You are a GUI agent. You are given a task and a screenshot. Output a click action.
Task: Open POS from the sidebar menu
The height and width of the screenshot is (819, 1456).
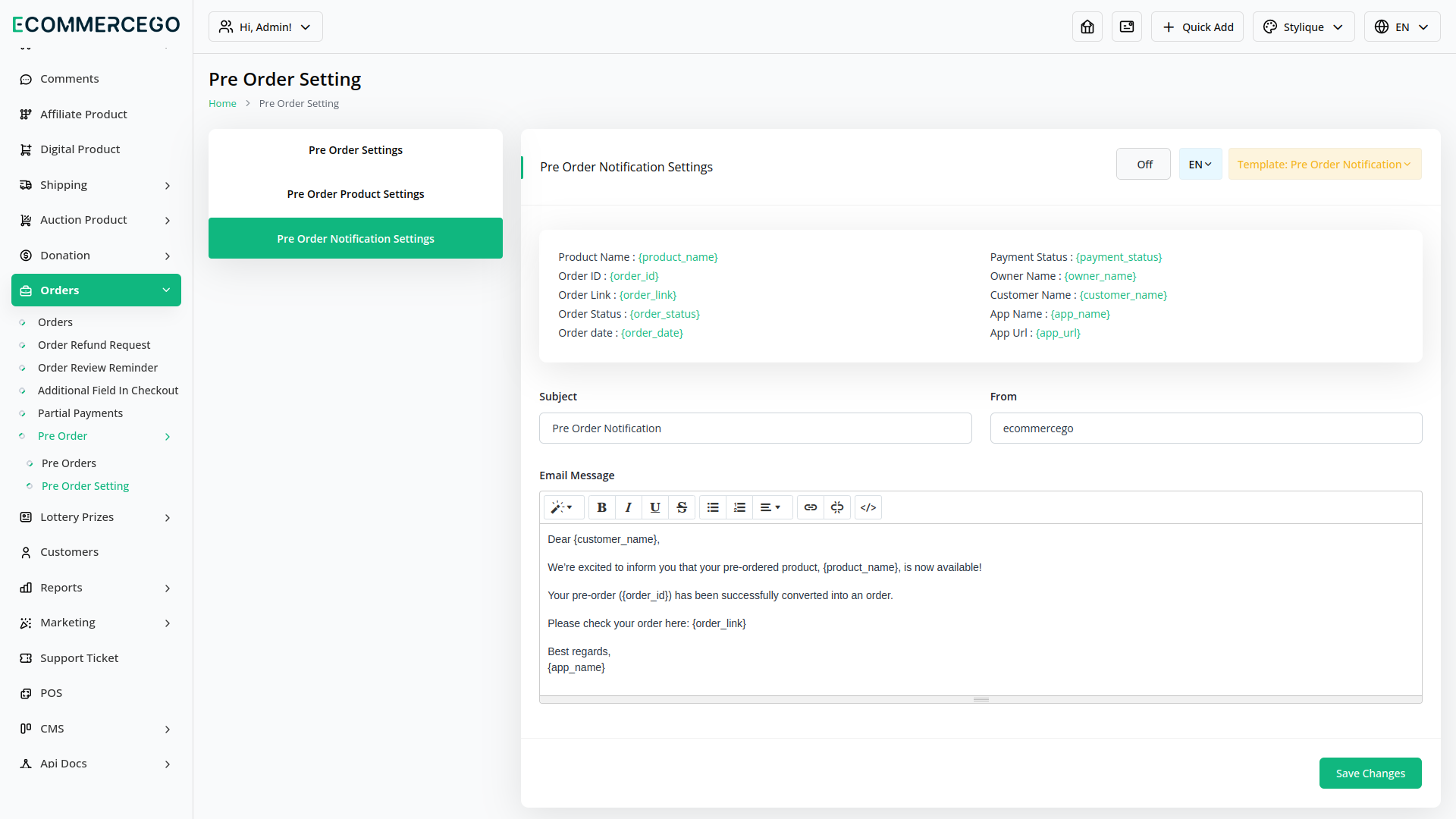coord(96,693)
